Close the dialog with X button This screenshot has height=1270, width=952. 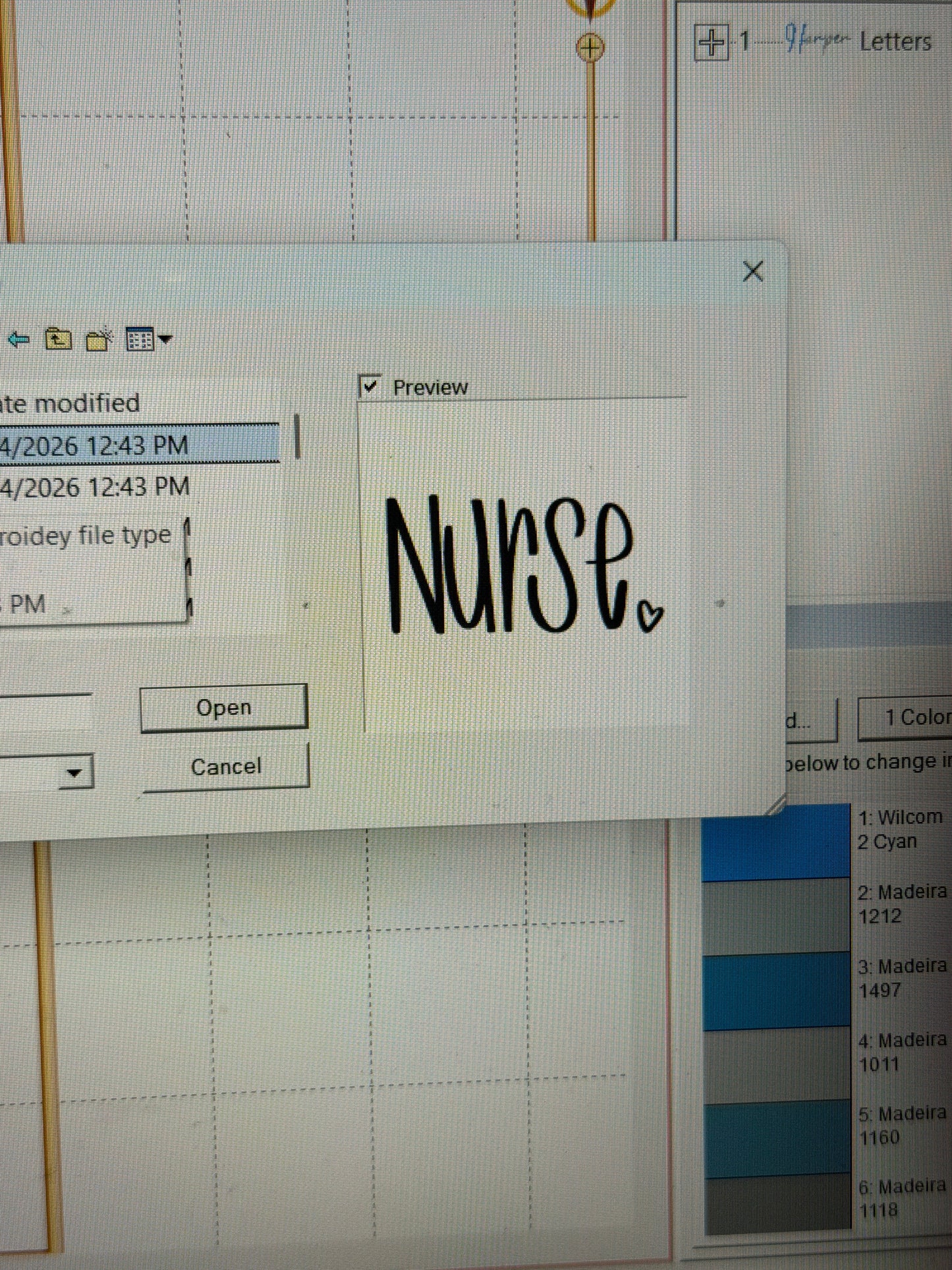tap(753, 271)
